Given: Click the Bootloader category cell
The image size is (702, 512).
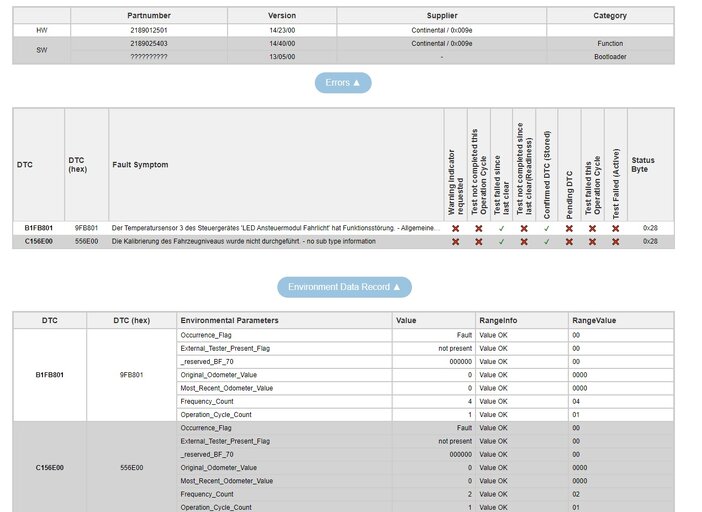Looking at the screenshot, I should 610,57.
